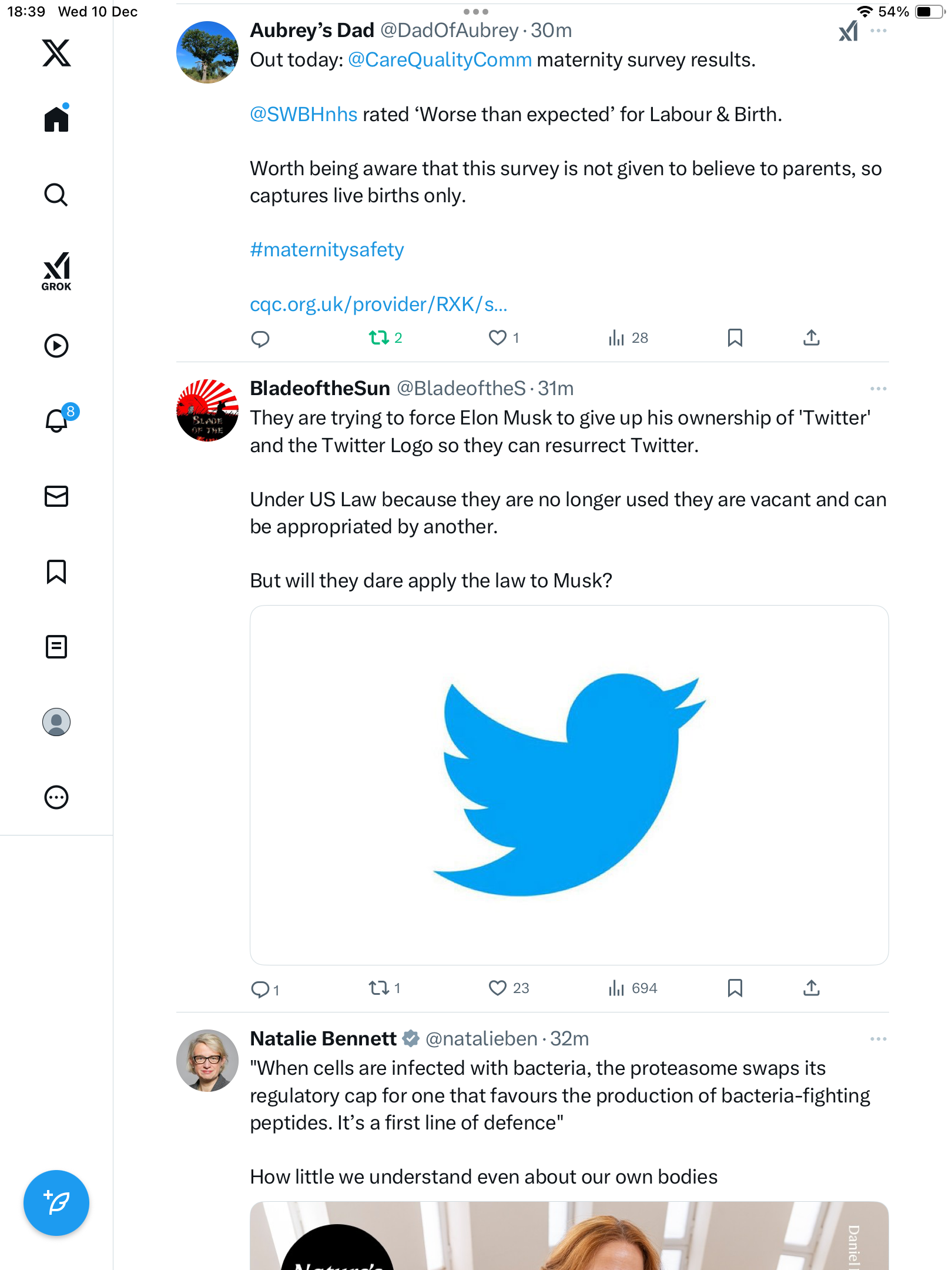Image resolution: width=952 pixels, height=1270 pixels.
Task: Share Aubrey's Dad's post
Action: pos(811,337)
